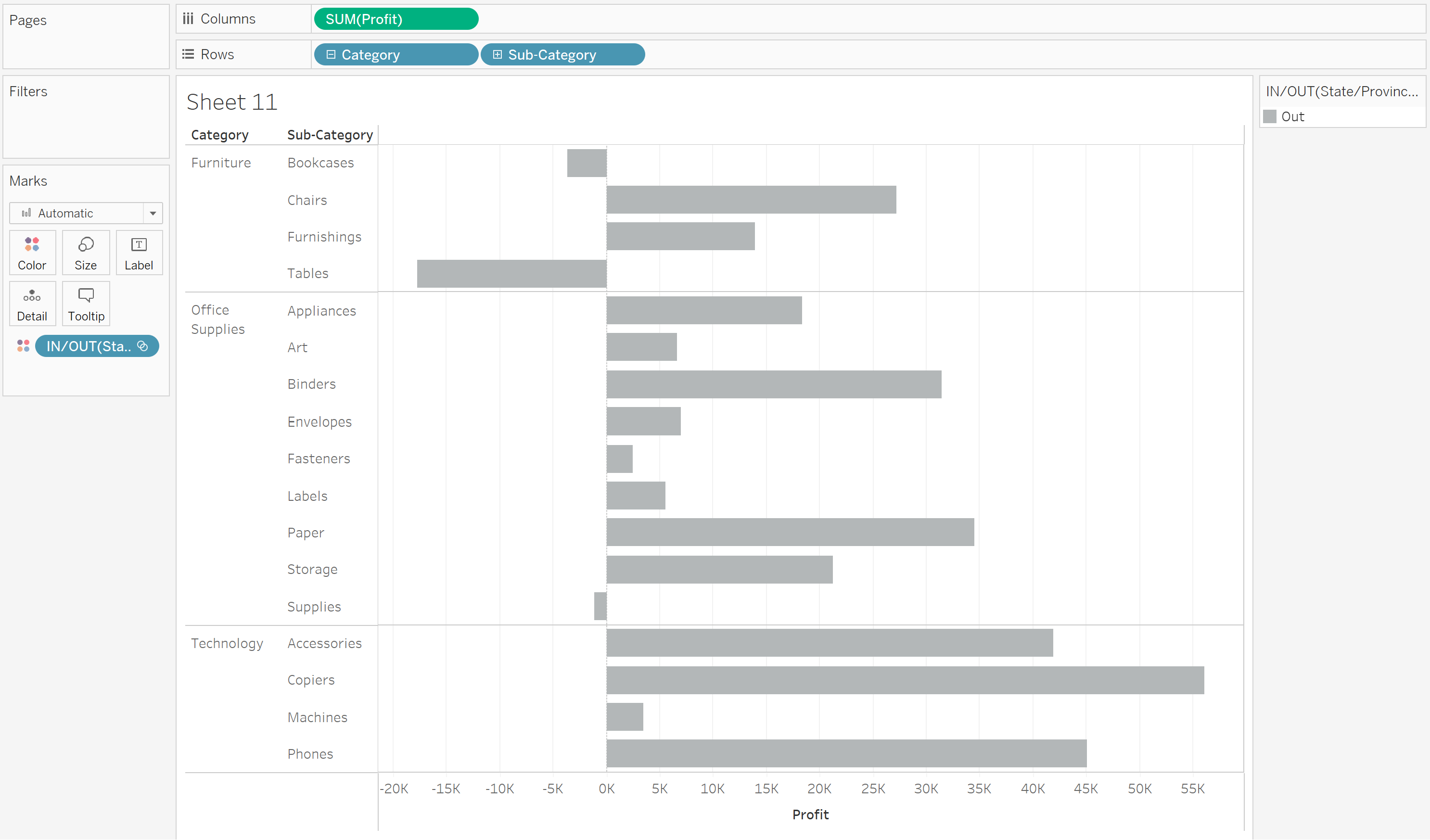Screen dimensions: 1430x840
Task: Select the Tables row label
Action: 307,274
